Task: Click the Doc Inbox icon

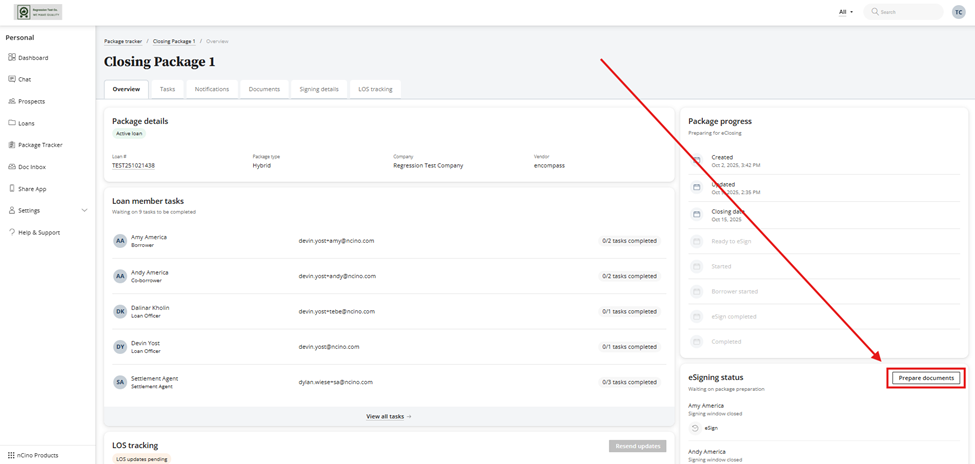Action: 12,167
